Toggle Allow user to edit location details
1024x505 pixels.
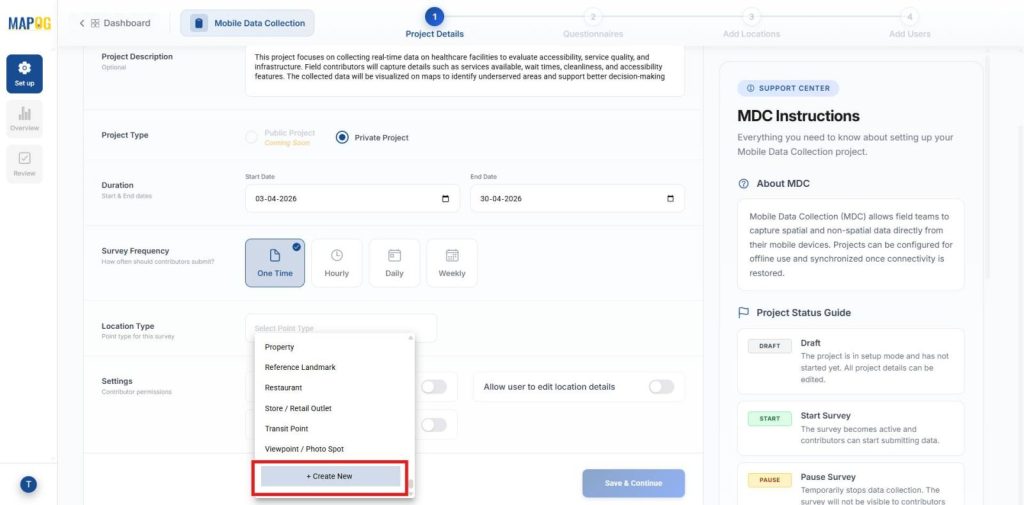pos(661,387)
